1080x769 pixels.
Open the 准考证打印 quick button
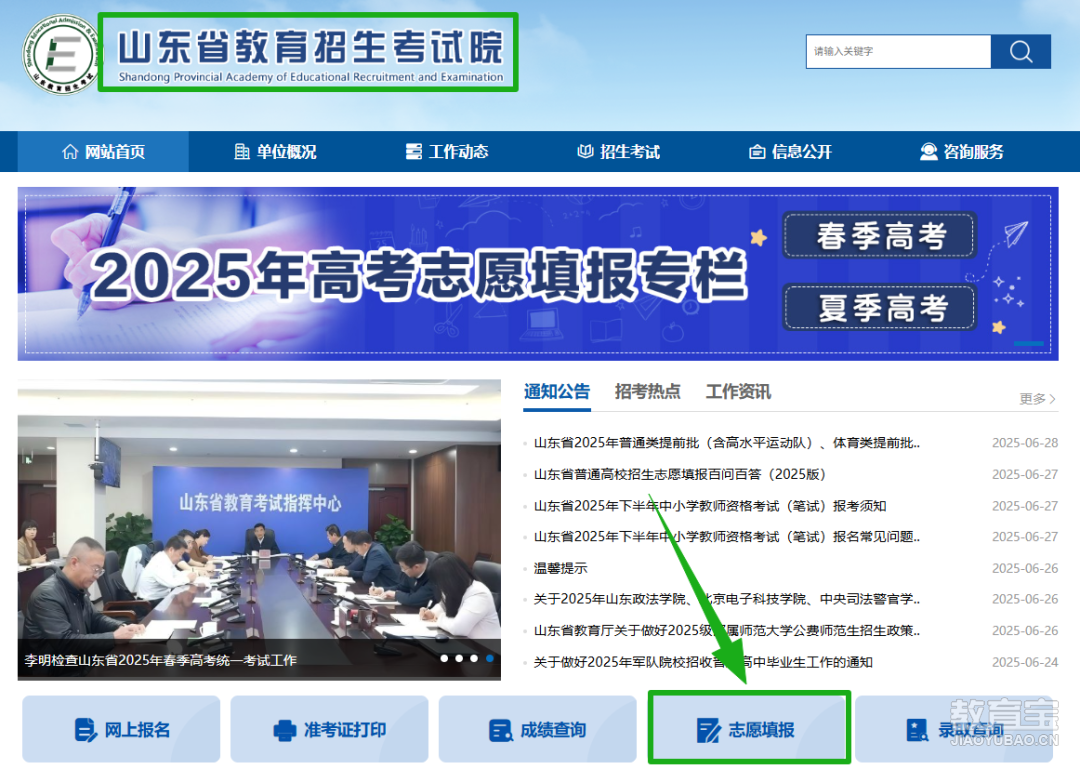coord(329,730)
